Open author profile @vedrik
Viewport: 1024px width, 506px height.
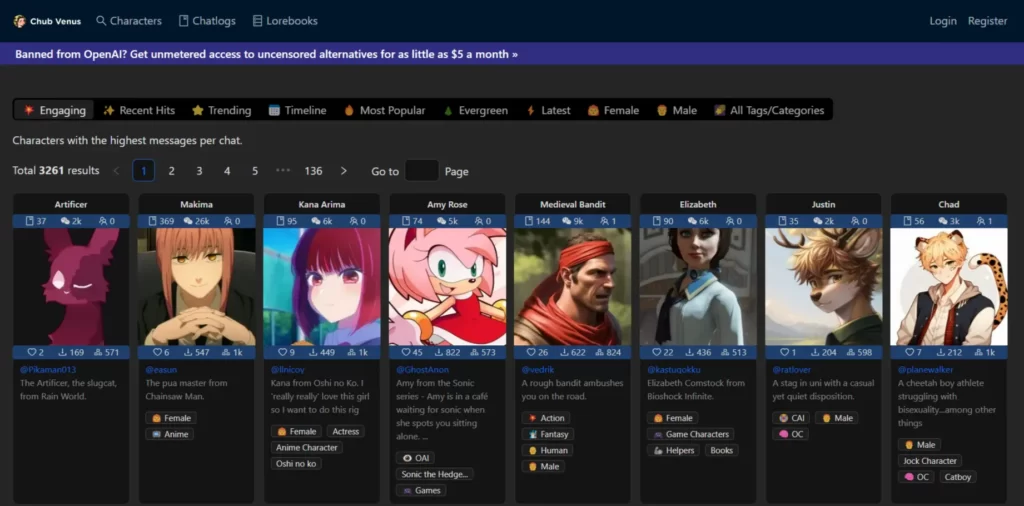click(538, 370)
